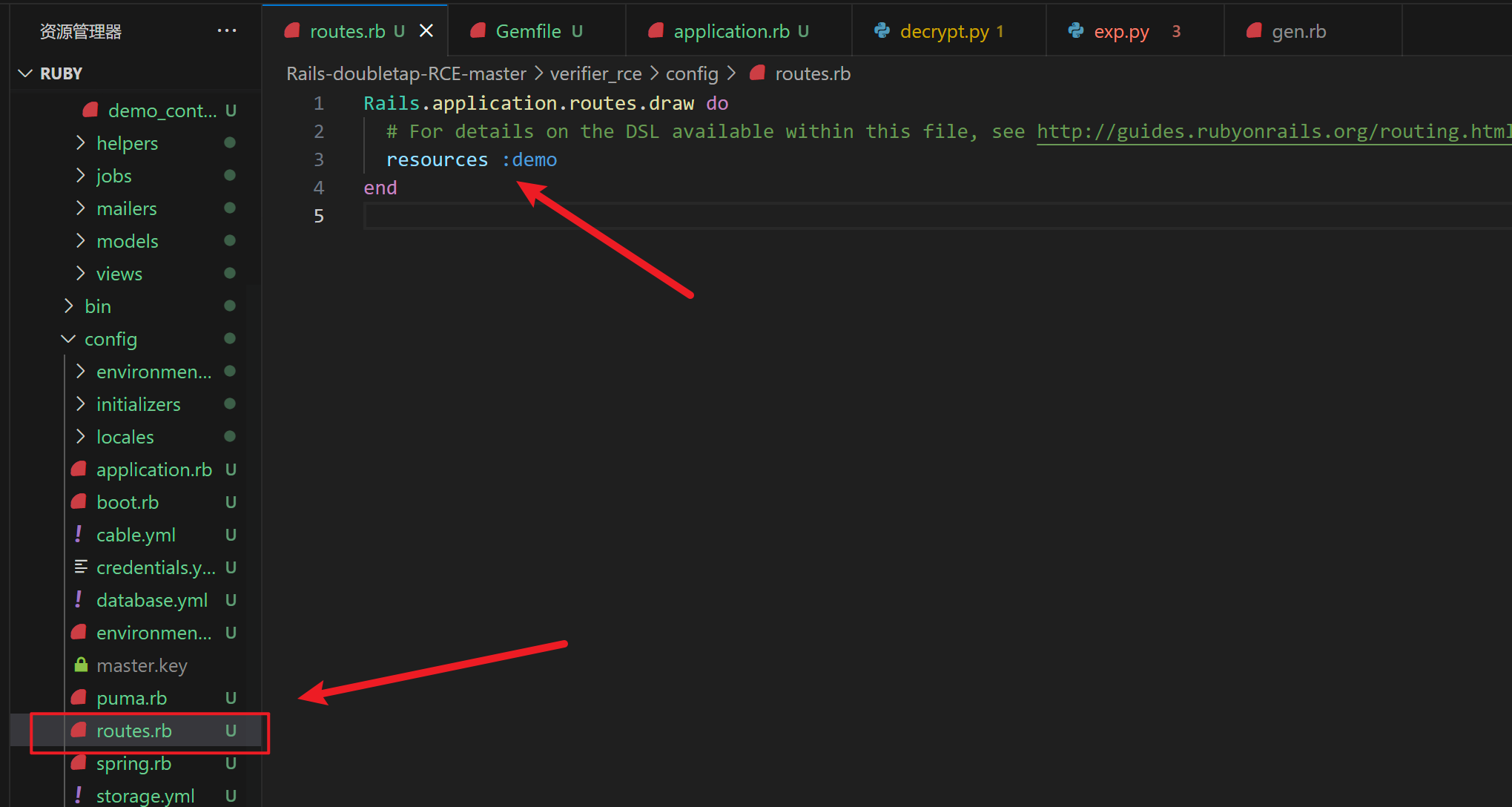Click the Python icon on exp.py tab

tap(1075, 31)
